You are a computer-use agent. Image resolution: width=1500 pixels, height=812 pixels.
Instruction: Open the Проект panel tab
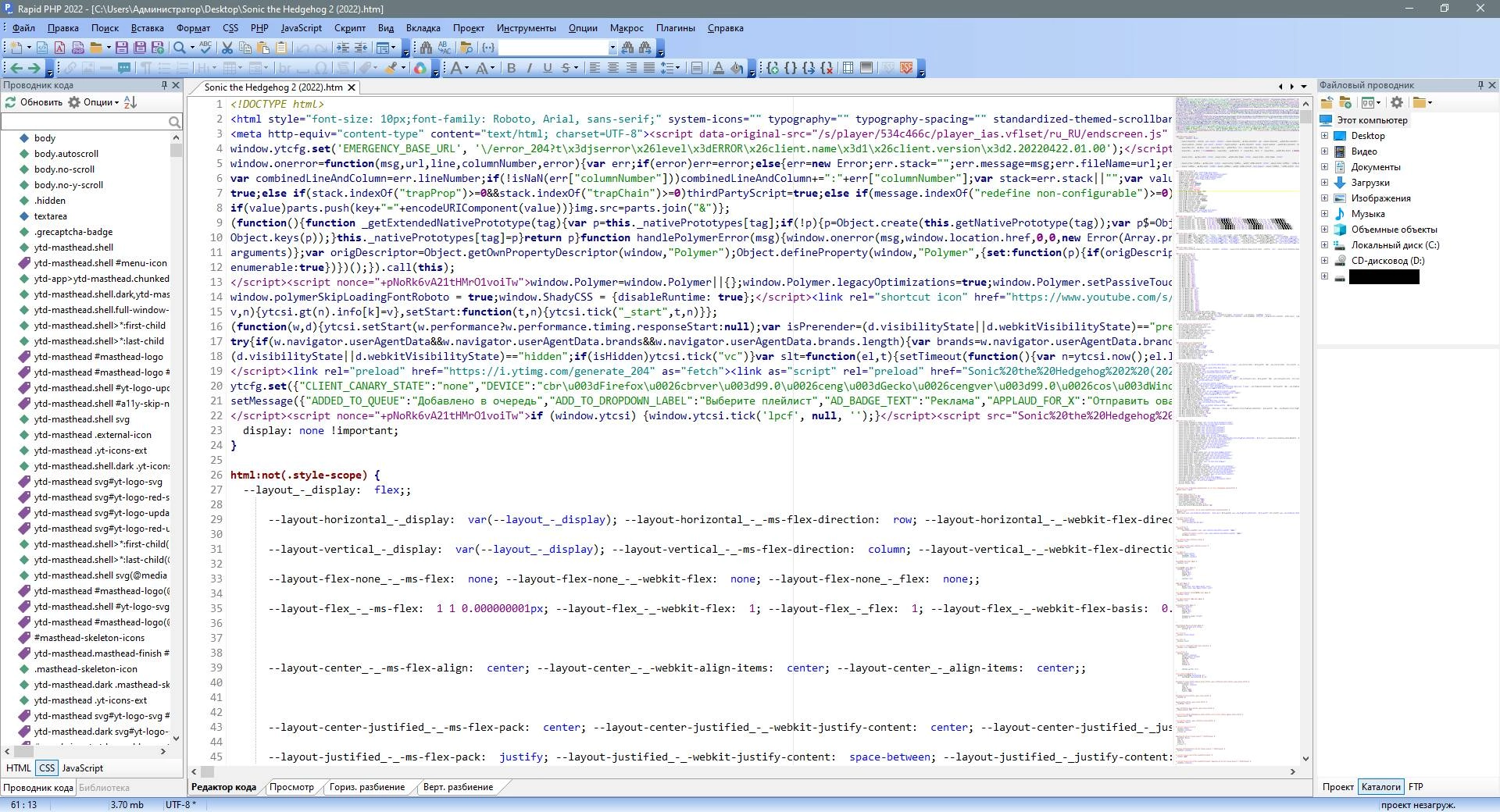(x=1337, y=787)
